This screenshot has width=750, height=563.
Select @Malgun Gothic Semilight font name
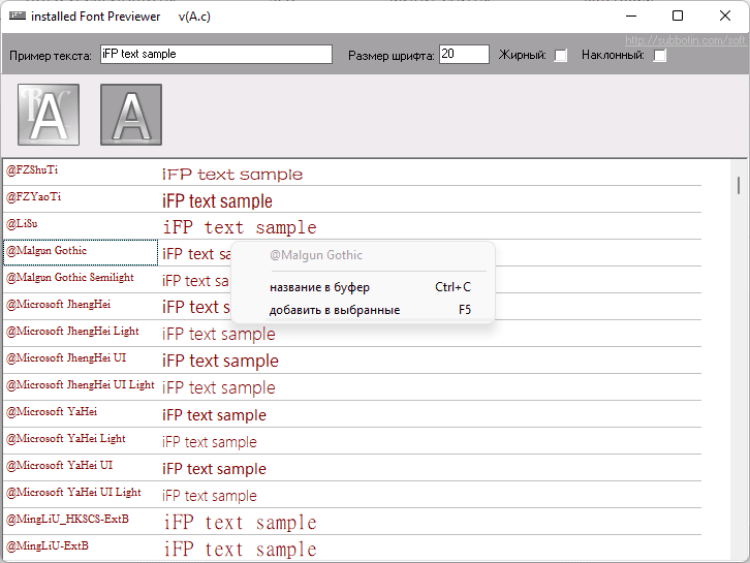click(70, 277)
